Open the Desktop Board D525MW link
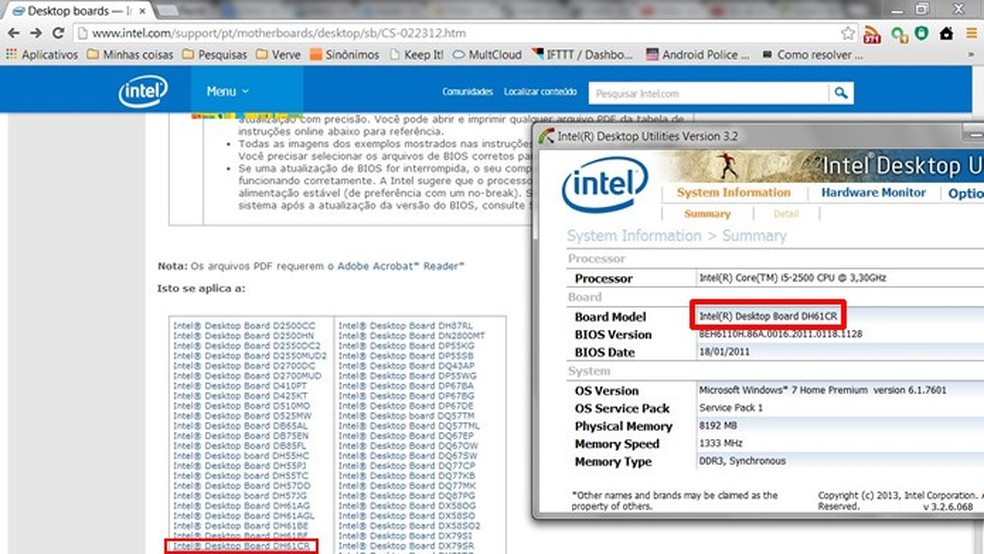 point(242,415)
